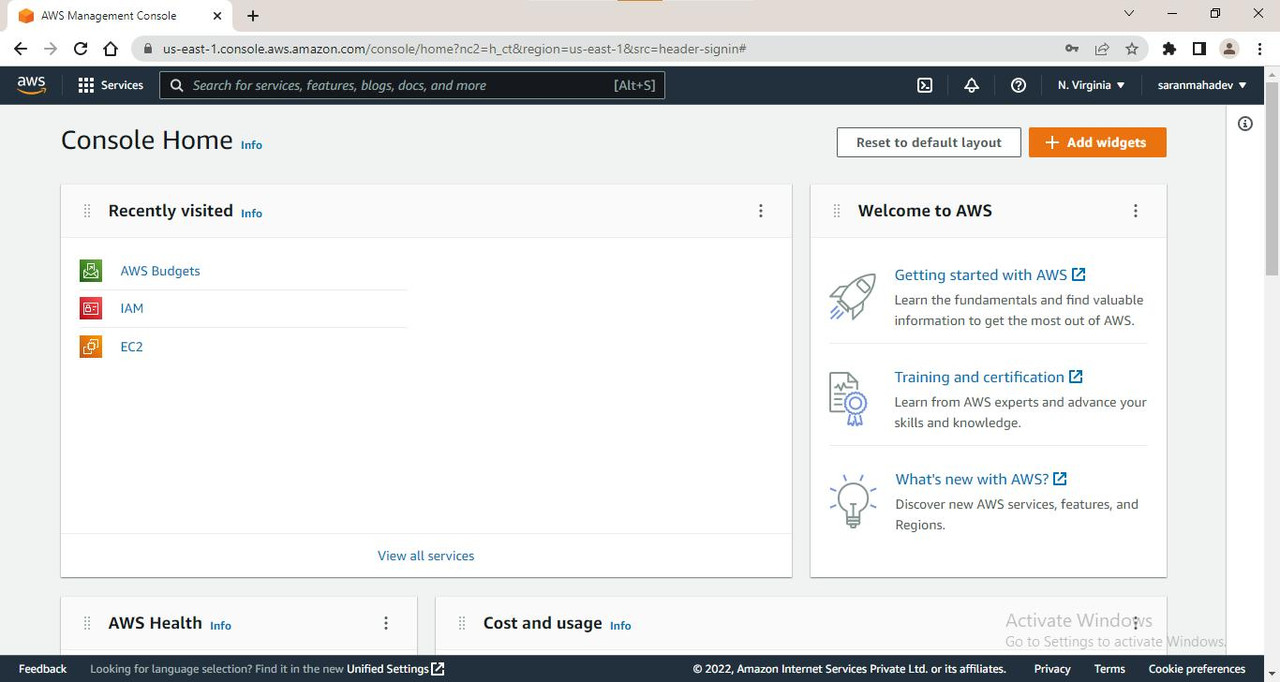Open the Welcome to AWS widget options menu
This screenshot has width=1280, height=682.
[x=1135, y=211]
